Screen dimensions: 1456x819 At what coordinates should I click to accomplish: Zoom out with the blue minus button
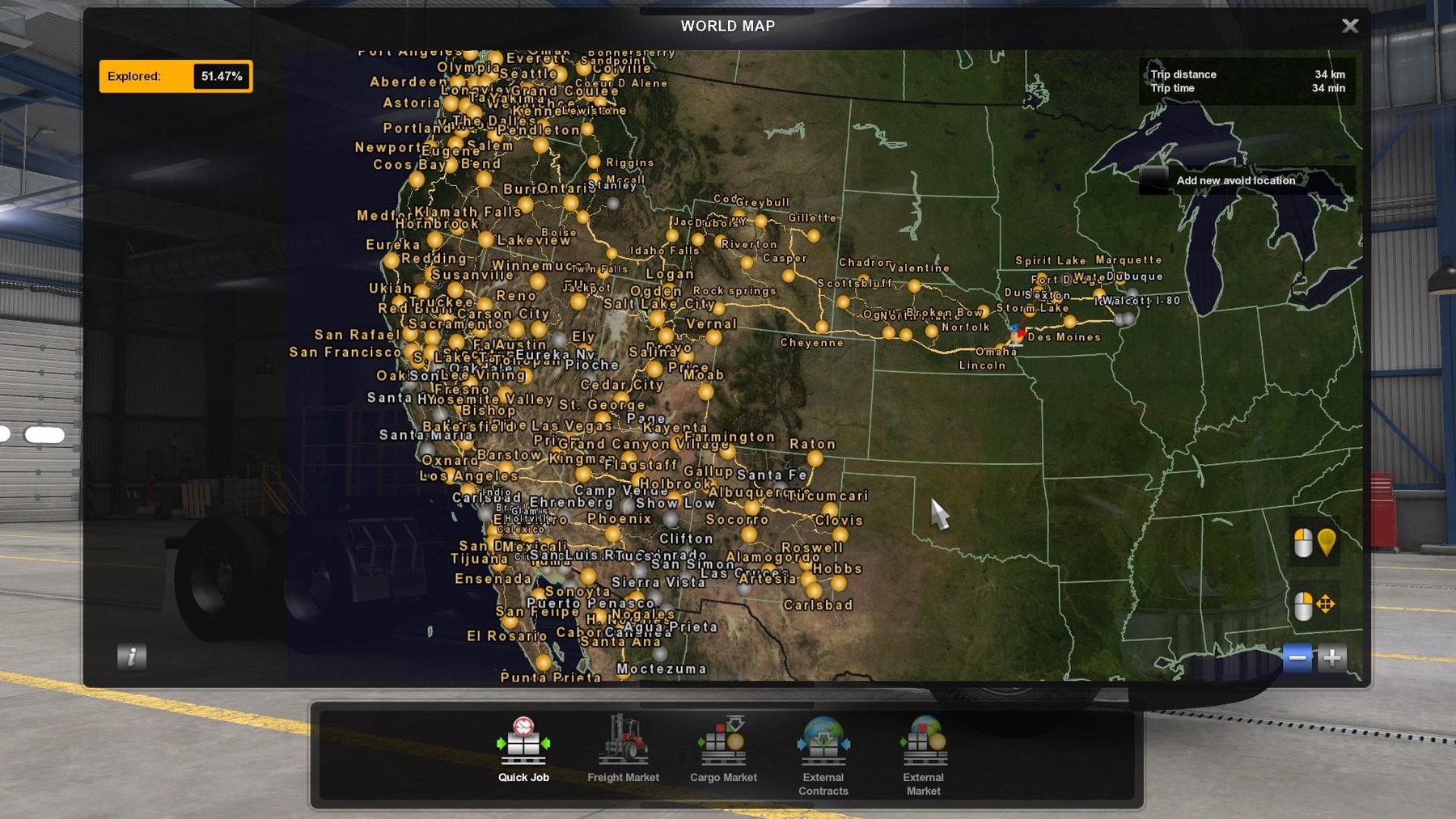(1297, 657)
